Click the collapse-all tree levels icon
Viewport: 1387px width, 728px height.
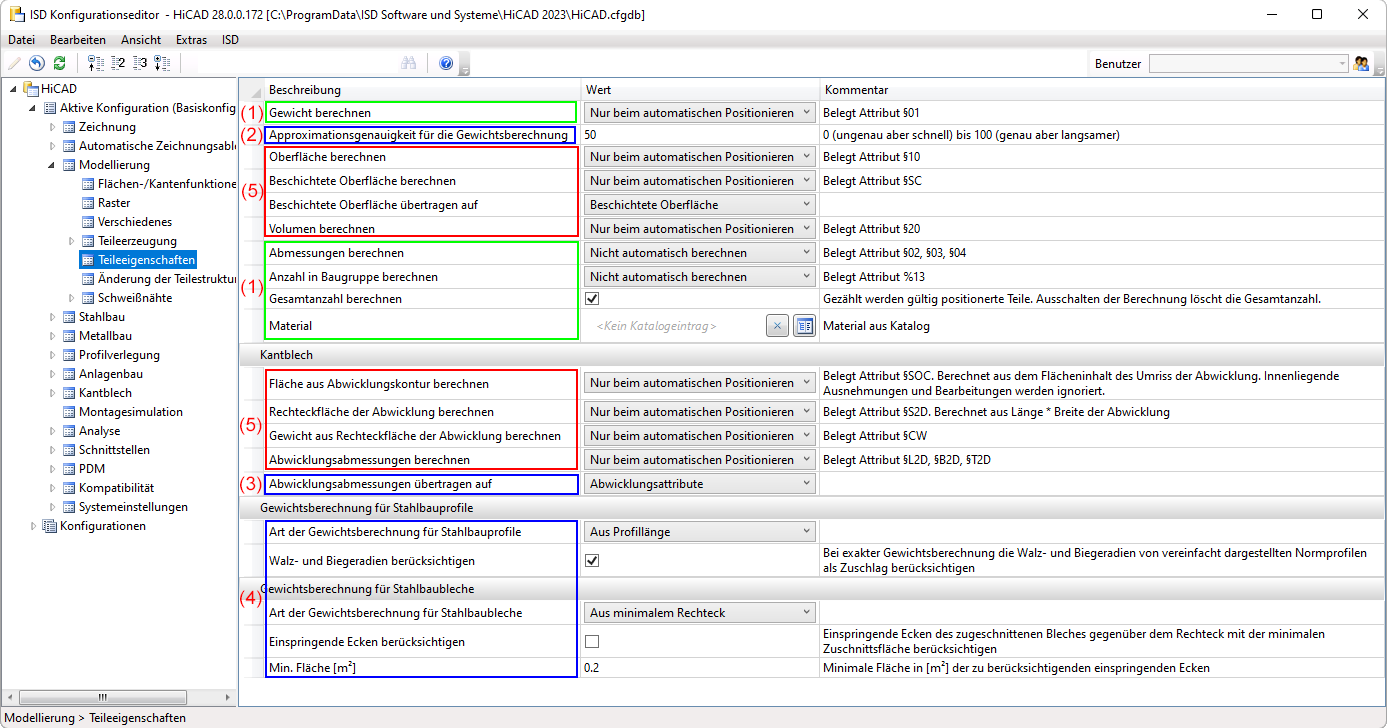click(96, 63)
